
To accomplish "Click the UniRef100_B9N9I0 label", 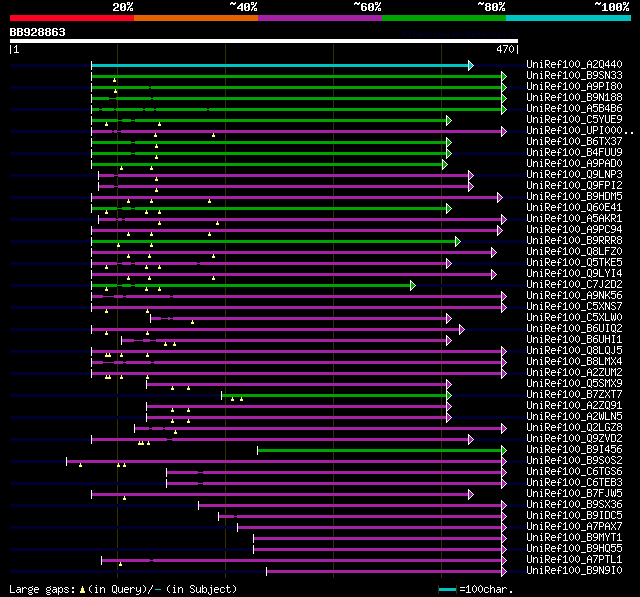I will [574, 571].
